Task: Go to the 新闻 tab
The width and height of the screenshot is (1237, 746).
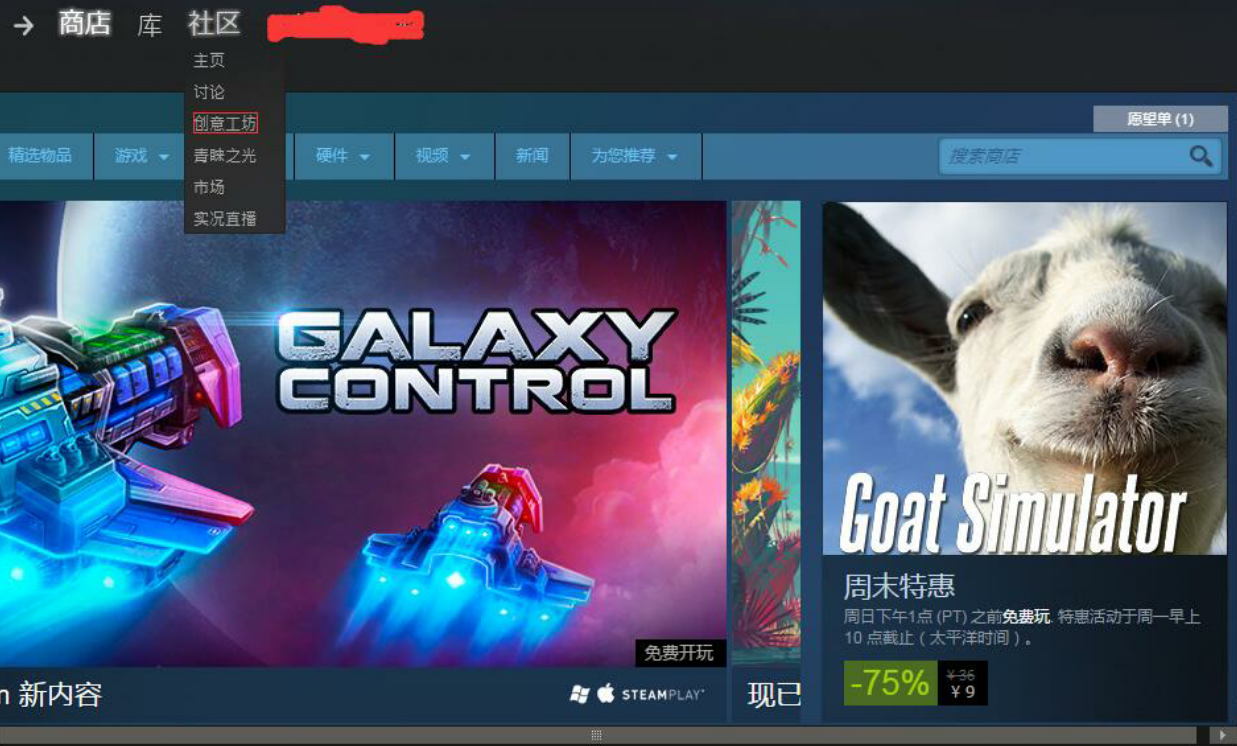Action: point(532,156)
